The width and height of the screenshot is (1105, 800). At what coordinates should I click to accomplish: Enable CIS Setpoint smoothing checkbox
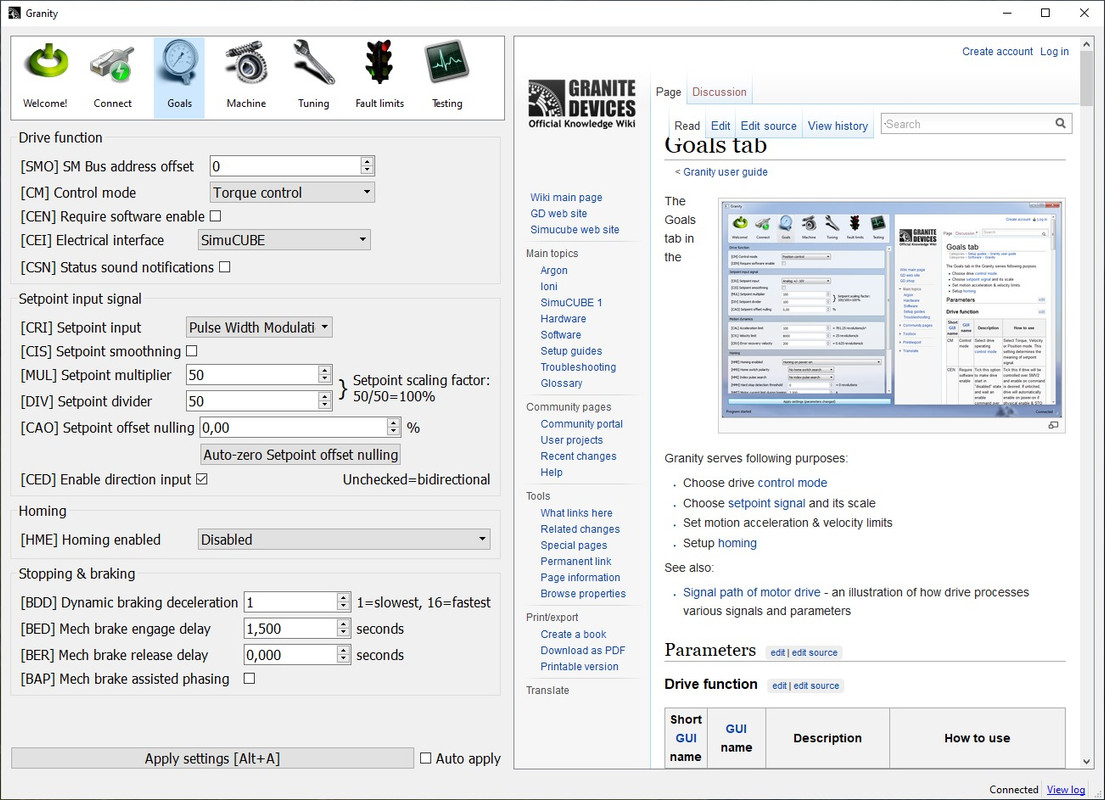click(x=192, y=350)
